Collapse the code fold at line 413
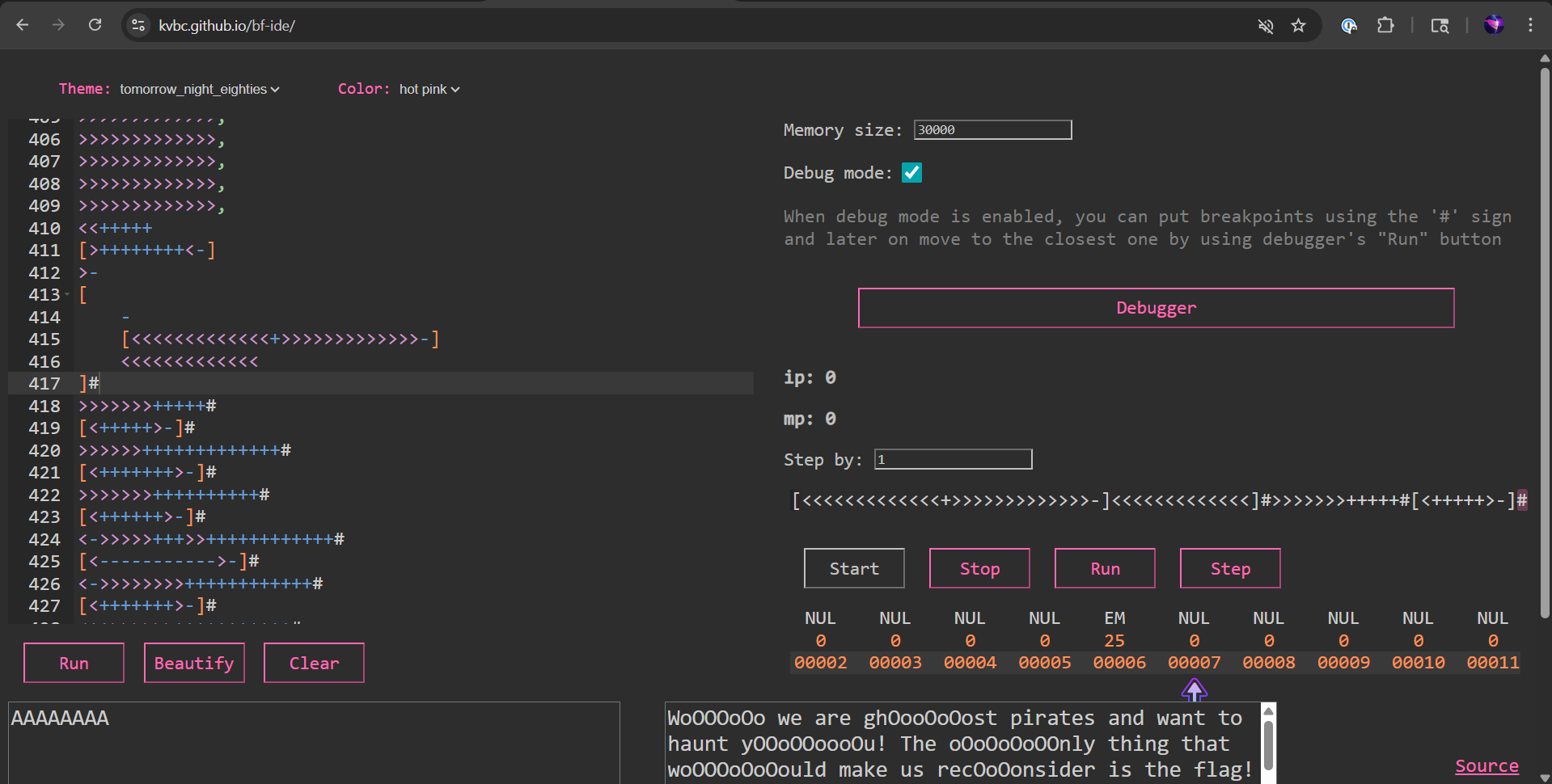 tap(69, 294)
